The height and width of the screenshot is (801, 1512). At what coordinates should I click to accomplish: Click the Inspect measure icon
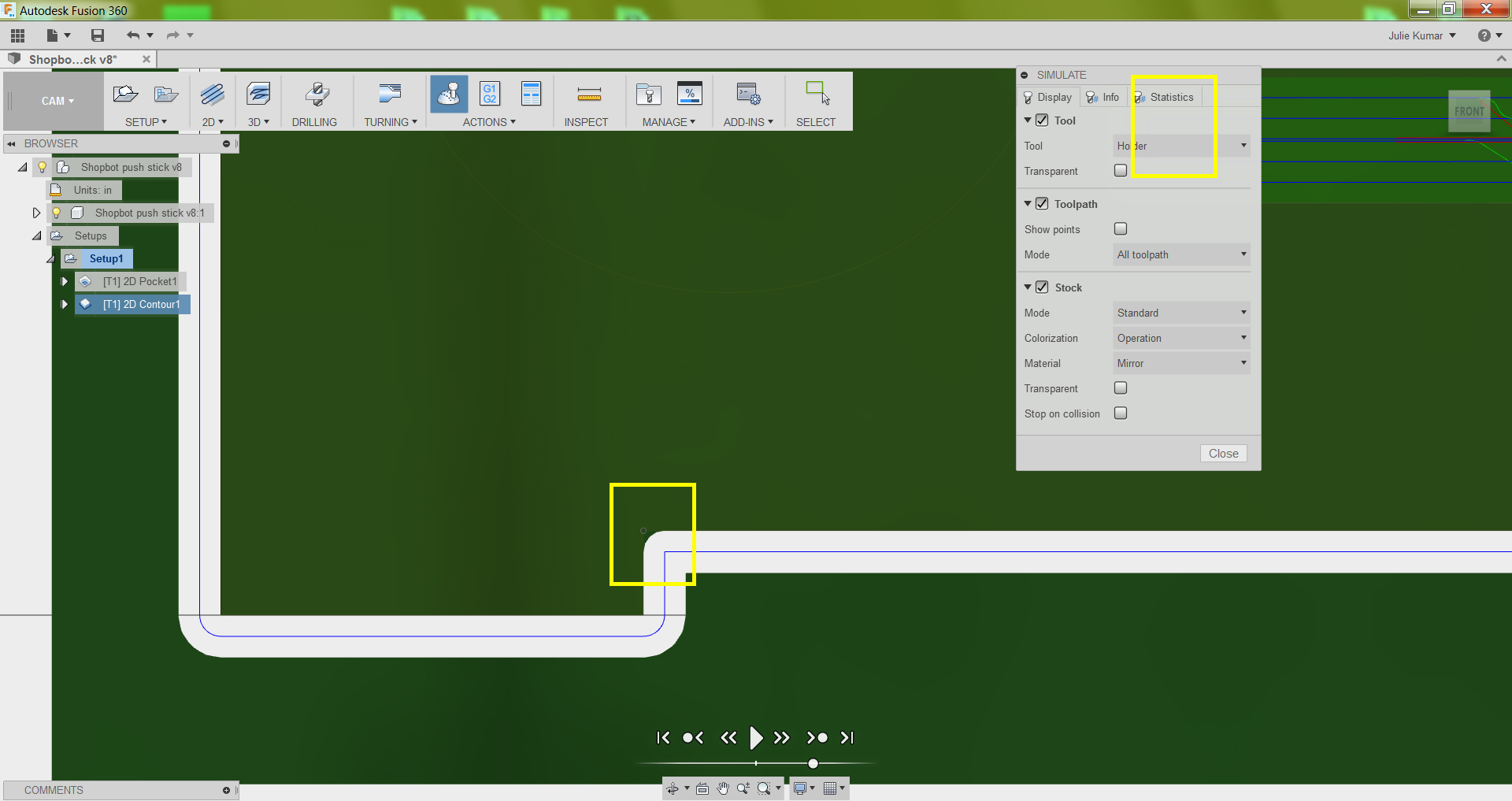pos(589,95)
